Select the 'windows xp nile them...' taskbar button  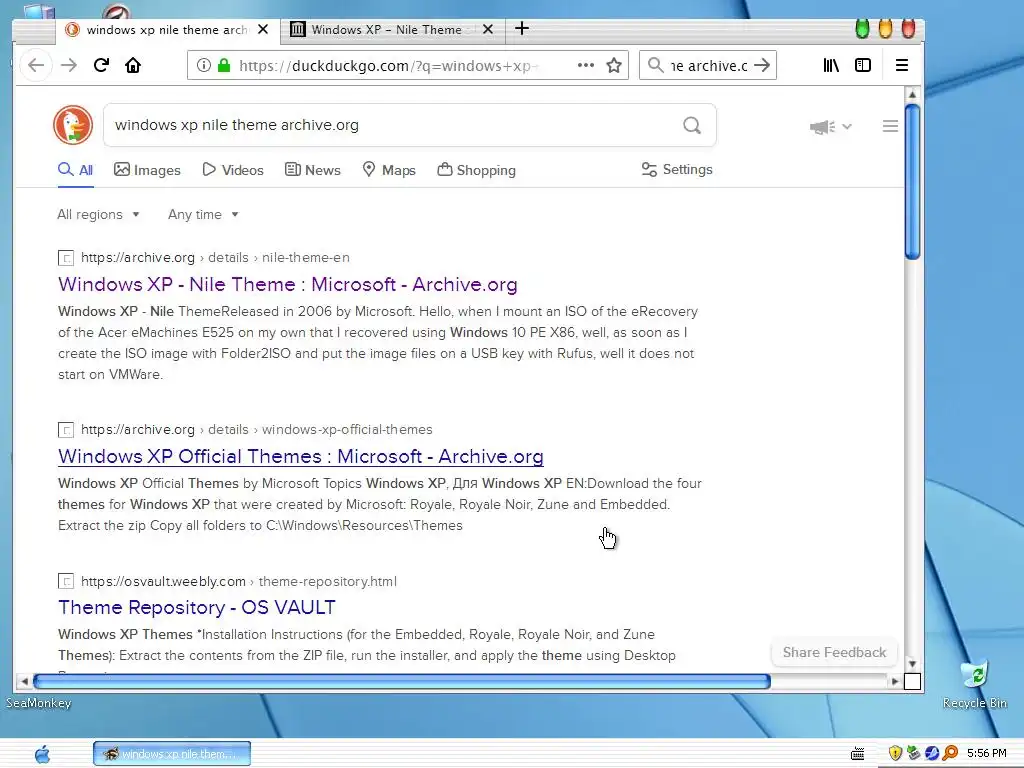172,754
